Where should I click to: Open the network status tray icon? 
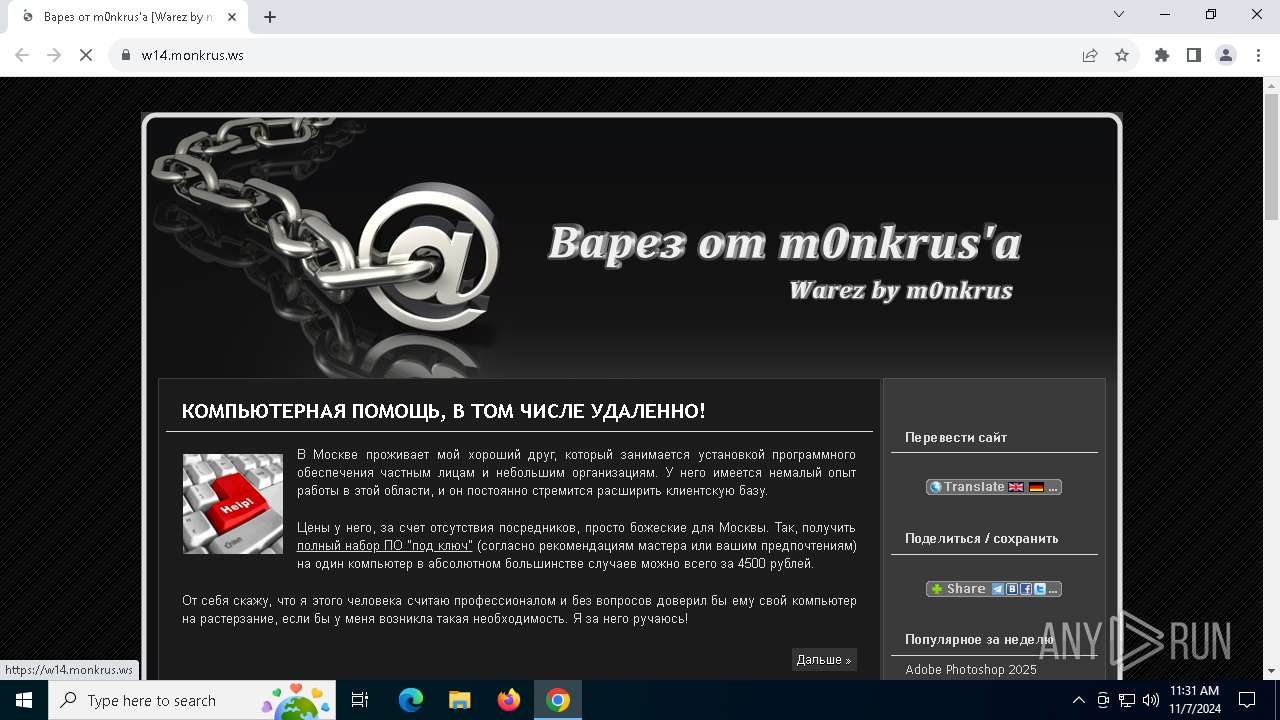click(1127, 700)
